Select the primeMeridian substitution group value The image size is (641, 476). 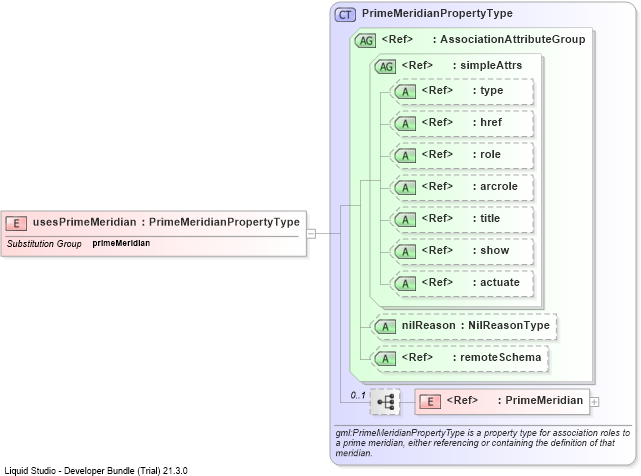(121, 243)
